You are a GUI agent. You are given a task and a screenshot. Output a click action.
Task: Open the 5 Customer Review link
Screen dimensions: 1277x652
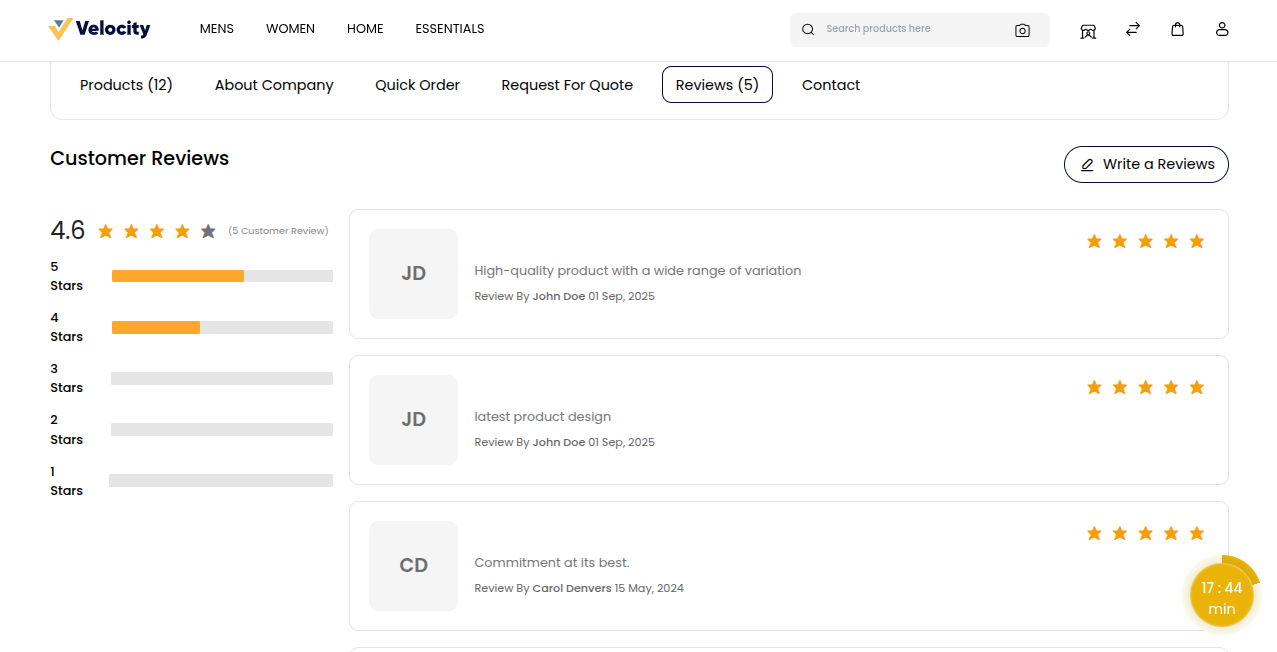click(278, 230)
